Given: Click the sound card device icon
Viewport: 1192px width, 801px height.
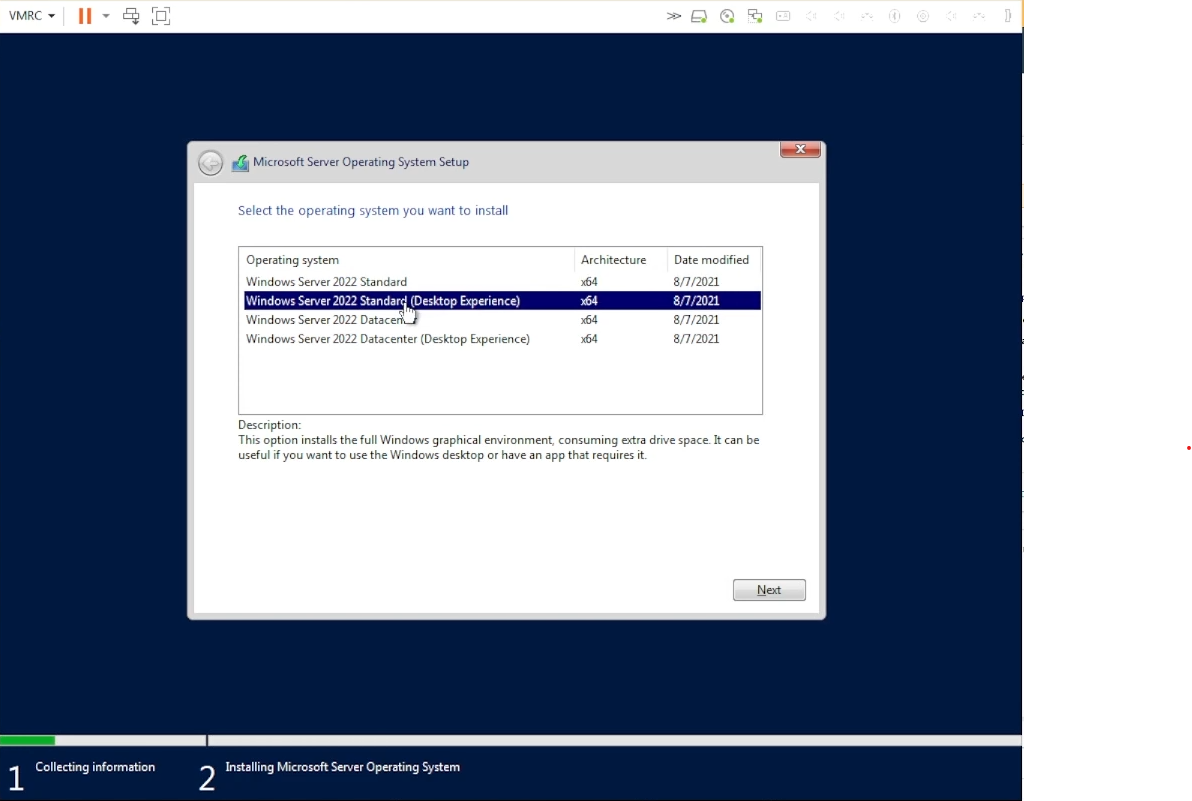Looking at the screenshot, I should click(x=811, y=15).
